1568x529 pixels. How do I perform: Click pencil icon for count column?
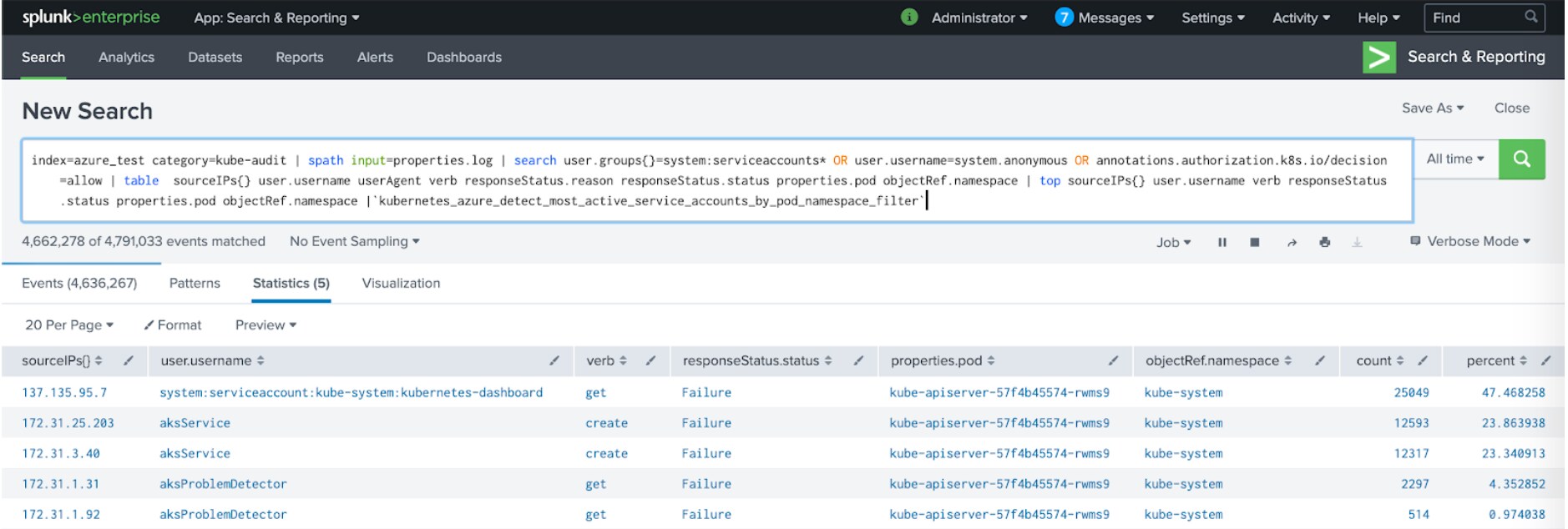[1423, 360]
